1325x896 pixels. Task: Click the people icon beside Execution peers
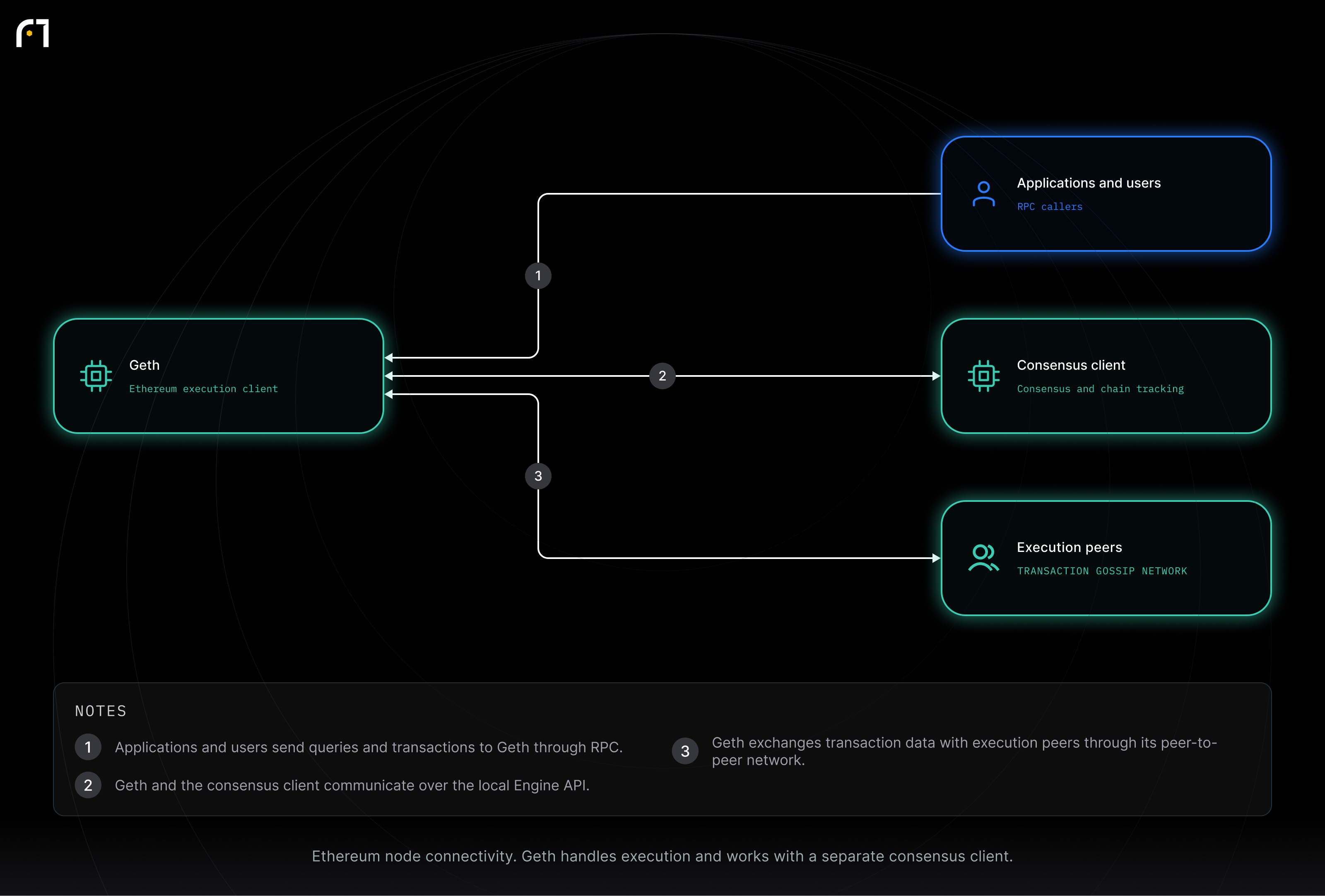tap(983, 558)
